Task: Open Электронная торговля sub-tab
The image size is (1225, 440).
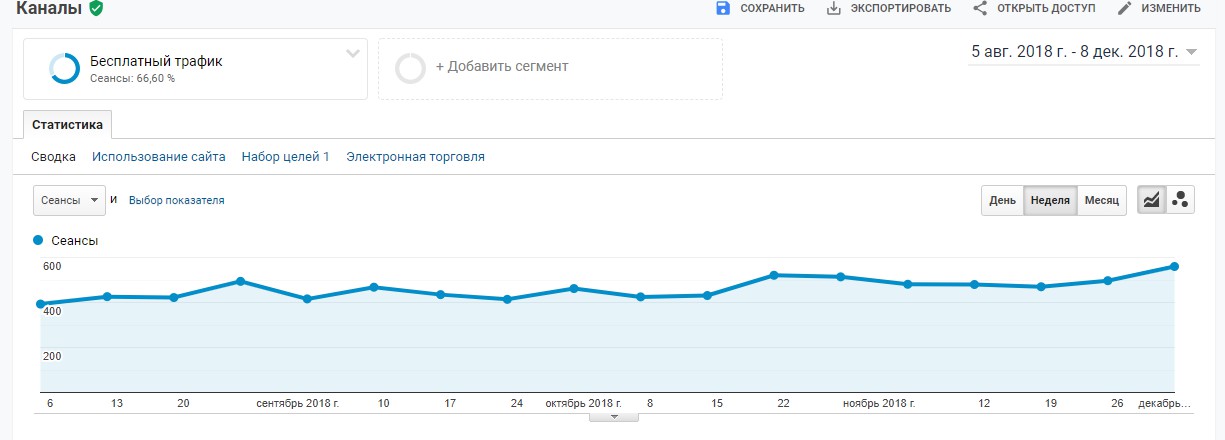Action: pyautogui.click(x=416, y=157)
